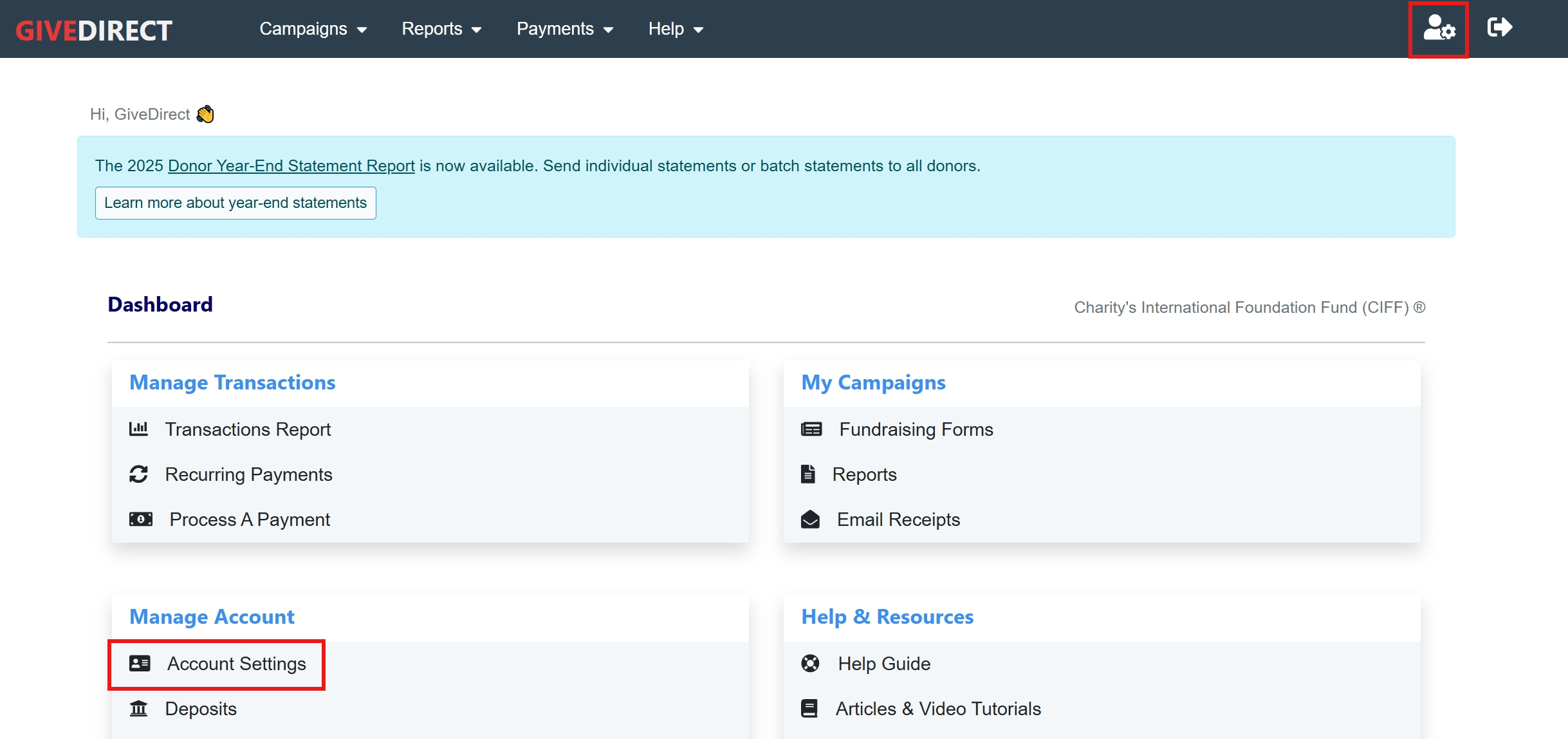This screenshot has height=739, width=1568.
Task: Open the Reports dropdown in navbar
Action: coord(441,29)
